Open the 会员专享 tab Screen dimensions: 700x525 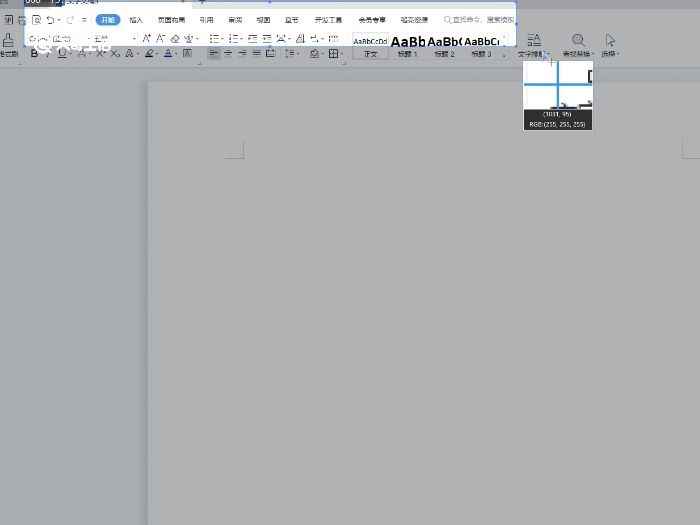click(371, 20)
